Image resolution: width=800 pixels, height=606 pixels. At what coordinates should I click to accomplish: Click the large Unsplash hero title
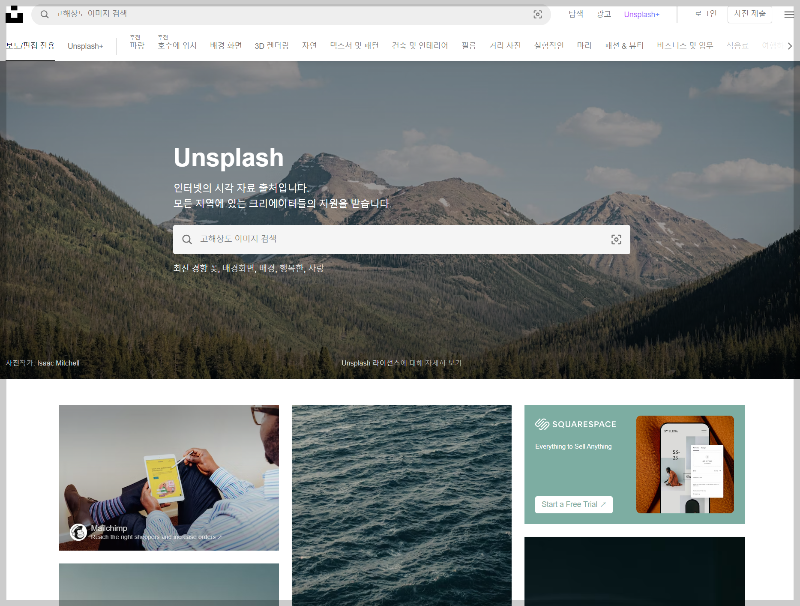point(229,157)
